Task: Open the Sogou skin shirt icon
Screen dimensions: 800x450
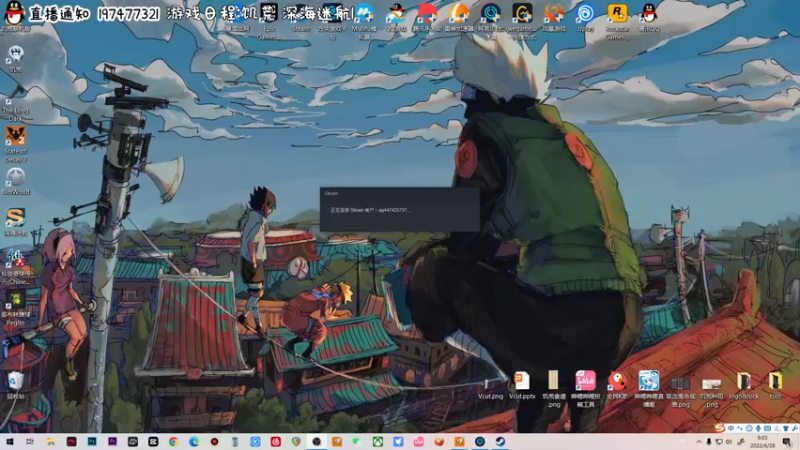Action: 786,429
